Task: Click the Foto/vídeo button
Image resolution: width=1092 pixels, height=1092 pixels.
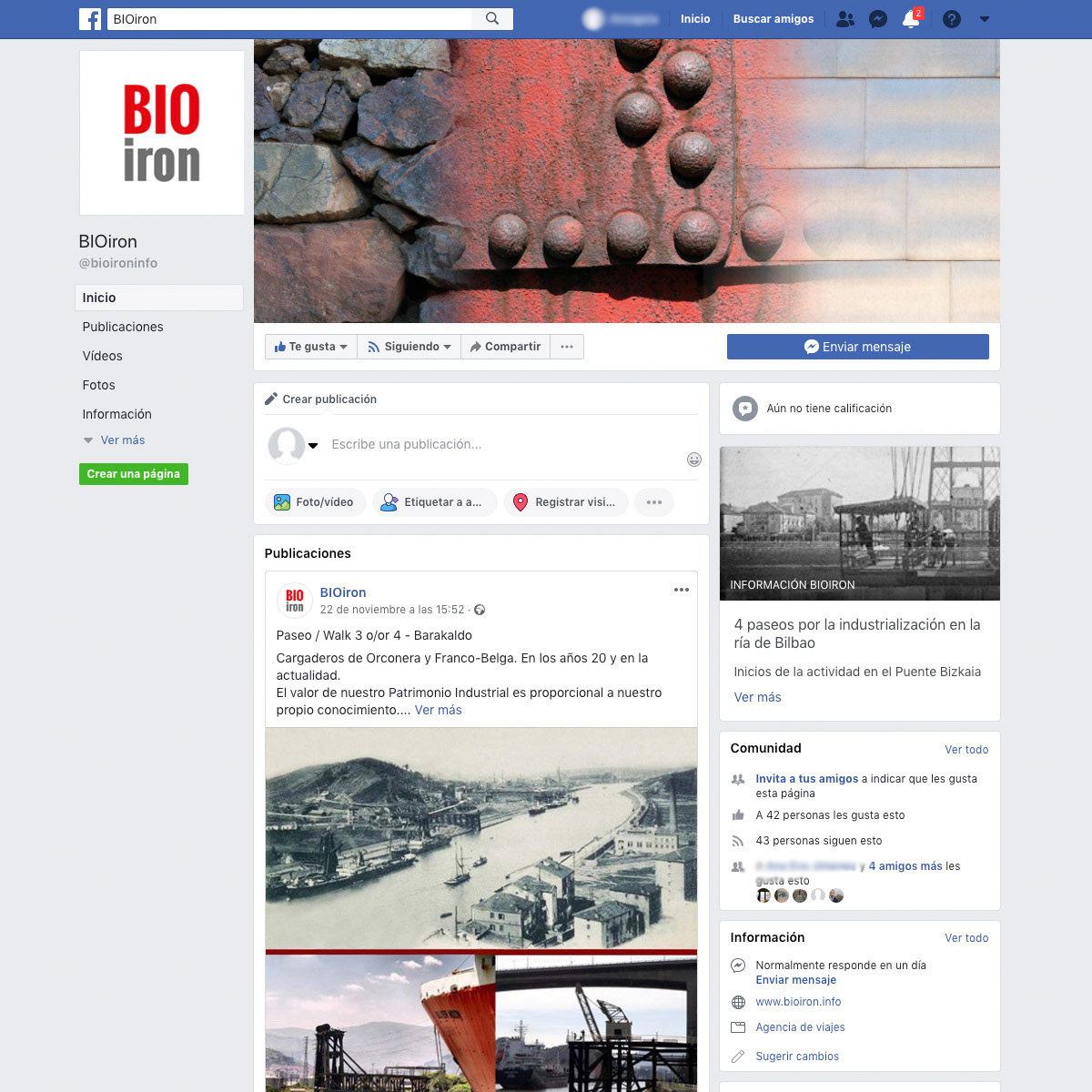Action: tap(315, 502)
